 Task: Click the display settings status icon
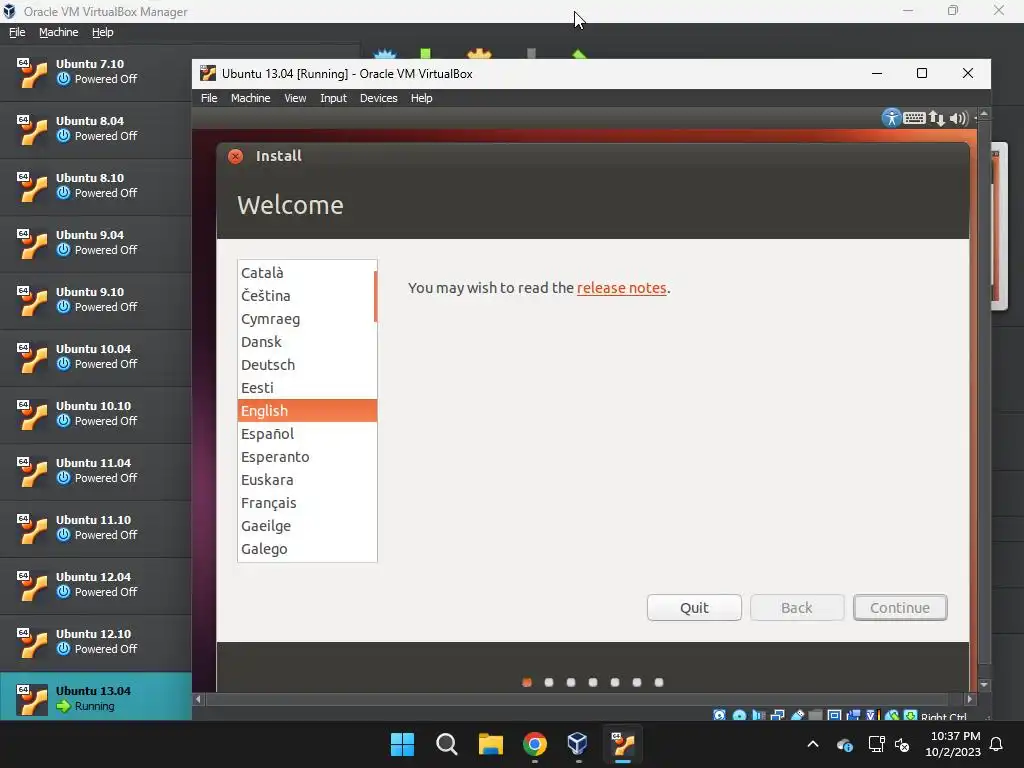click(835, 715)
